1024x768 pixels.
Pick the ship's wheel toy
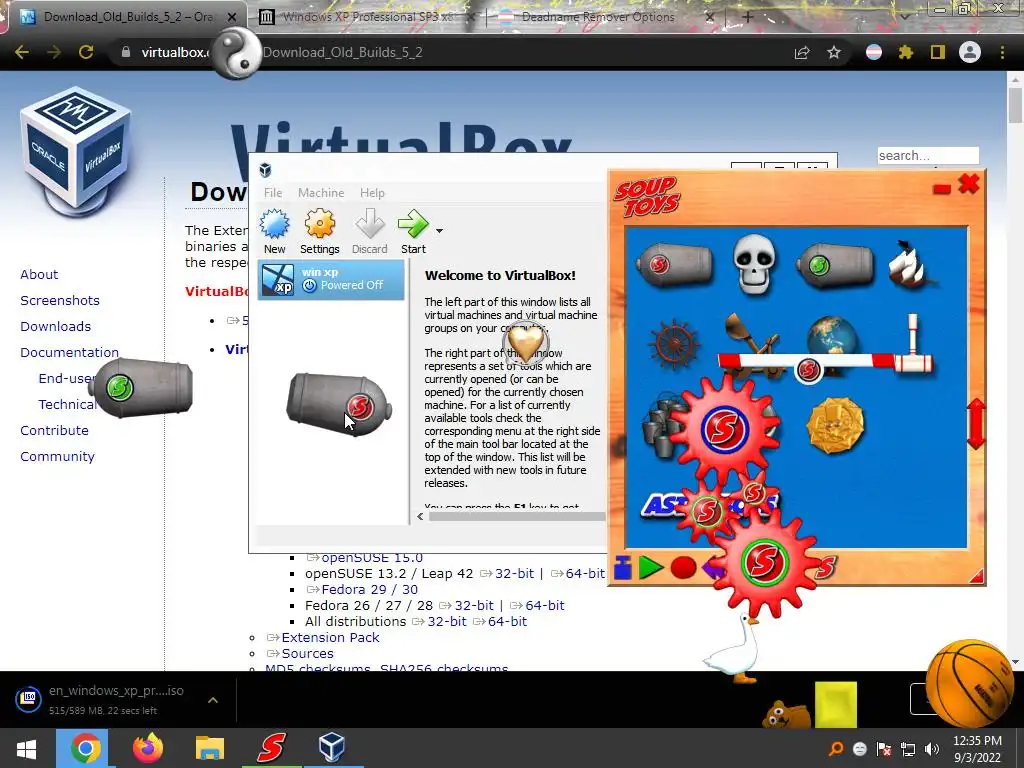click(x=674, y=344)
